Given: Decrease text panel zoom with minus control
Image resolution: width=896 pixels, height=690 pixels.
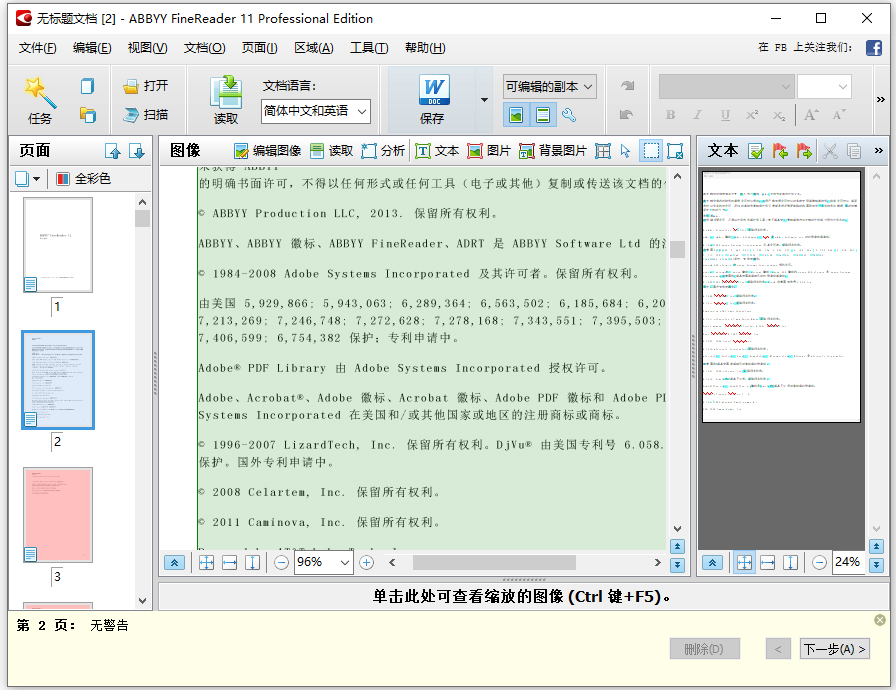Looking at the screenshot, I should (821, 562).
